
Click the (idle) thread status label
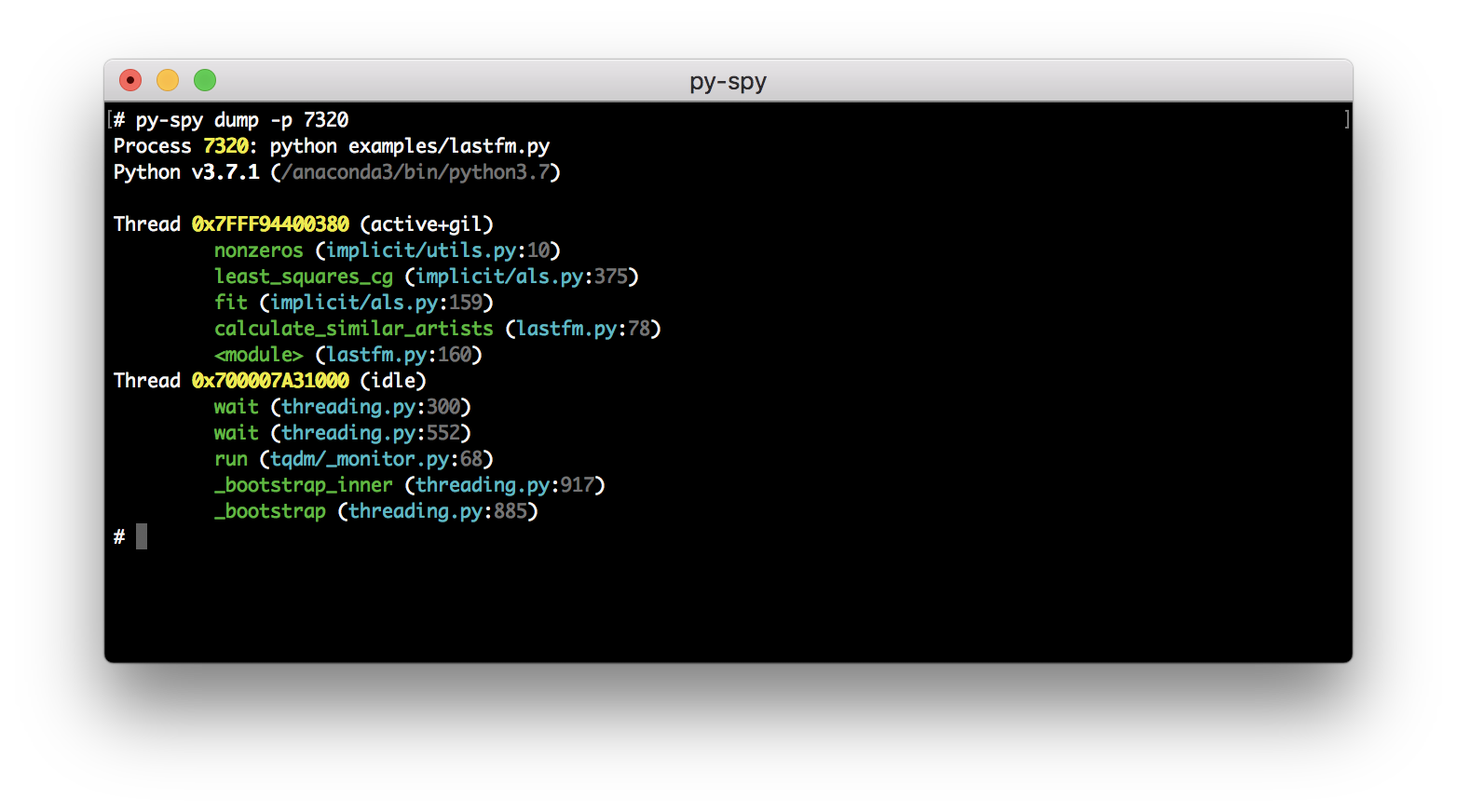tap(394, 380)
